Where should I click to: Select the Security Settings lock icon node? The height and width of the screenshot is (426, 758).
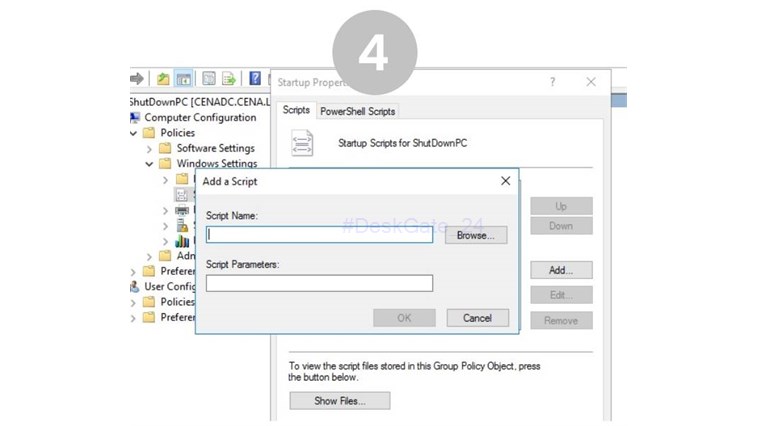point(182,225)
